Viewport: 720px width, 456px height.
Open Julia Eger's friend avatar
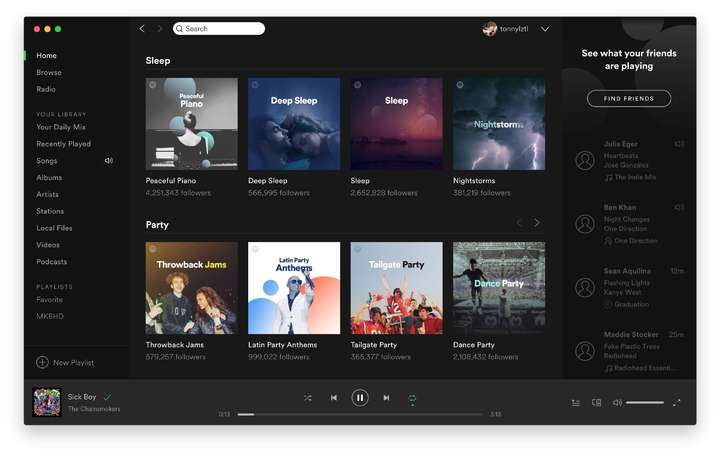coord(585,161)
